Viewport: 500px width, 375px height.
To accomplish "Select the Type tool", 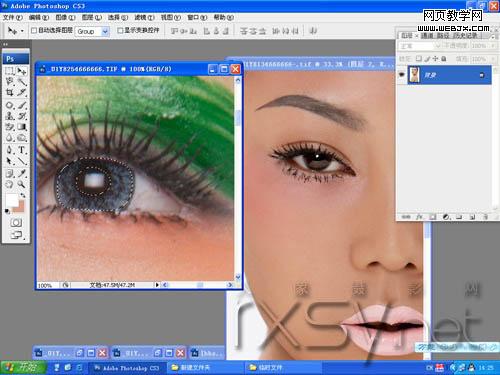I will pyautogui.click(x=22, y=150).
